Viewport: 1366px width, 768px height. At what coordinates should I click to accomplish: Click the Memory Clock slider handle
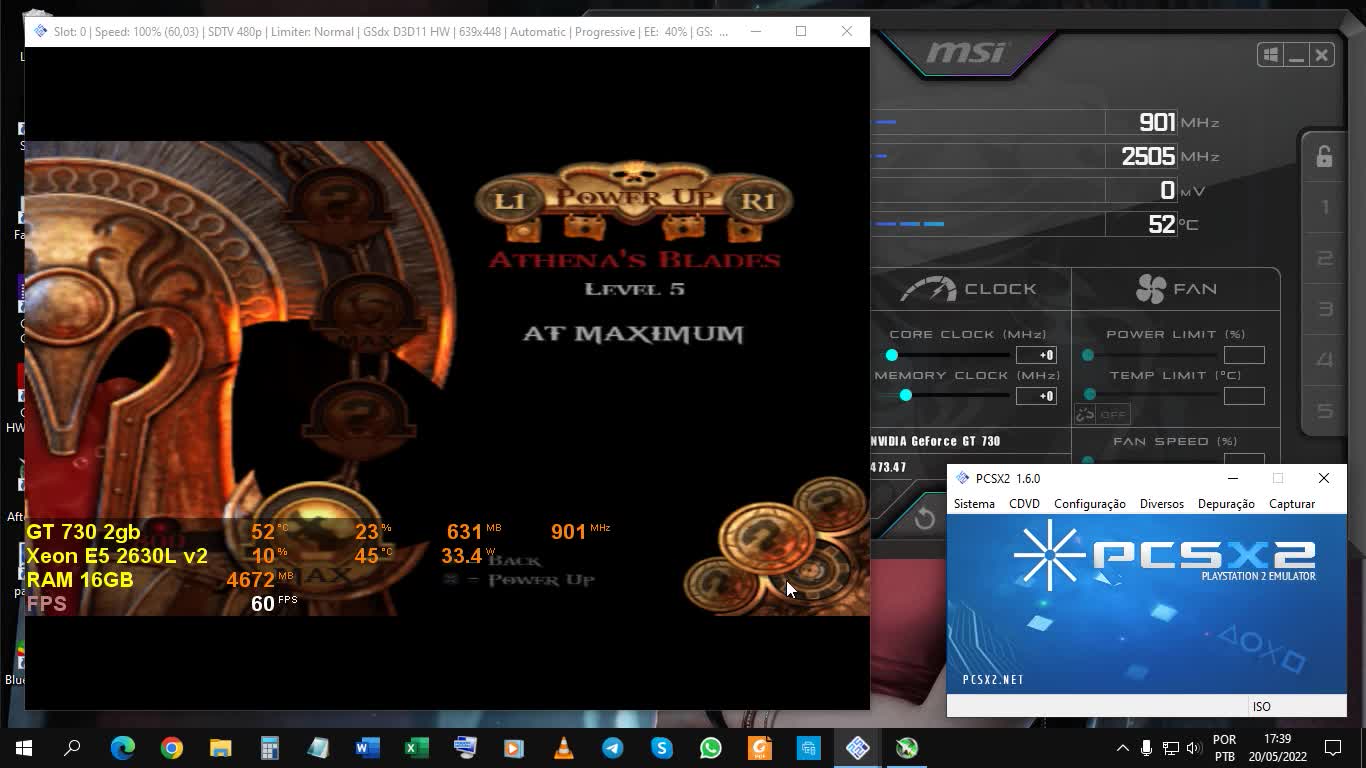click(x=905, y=395)
